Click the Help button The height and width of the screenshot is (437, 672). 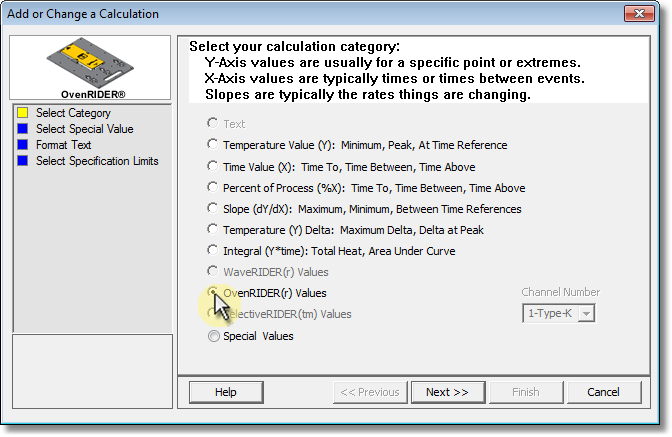tap(226, 392)
